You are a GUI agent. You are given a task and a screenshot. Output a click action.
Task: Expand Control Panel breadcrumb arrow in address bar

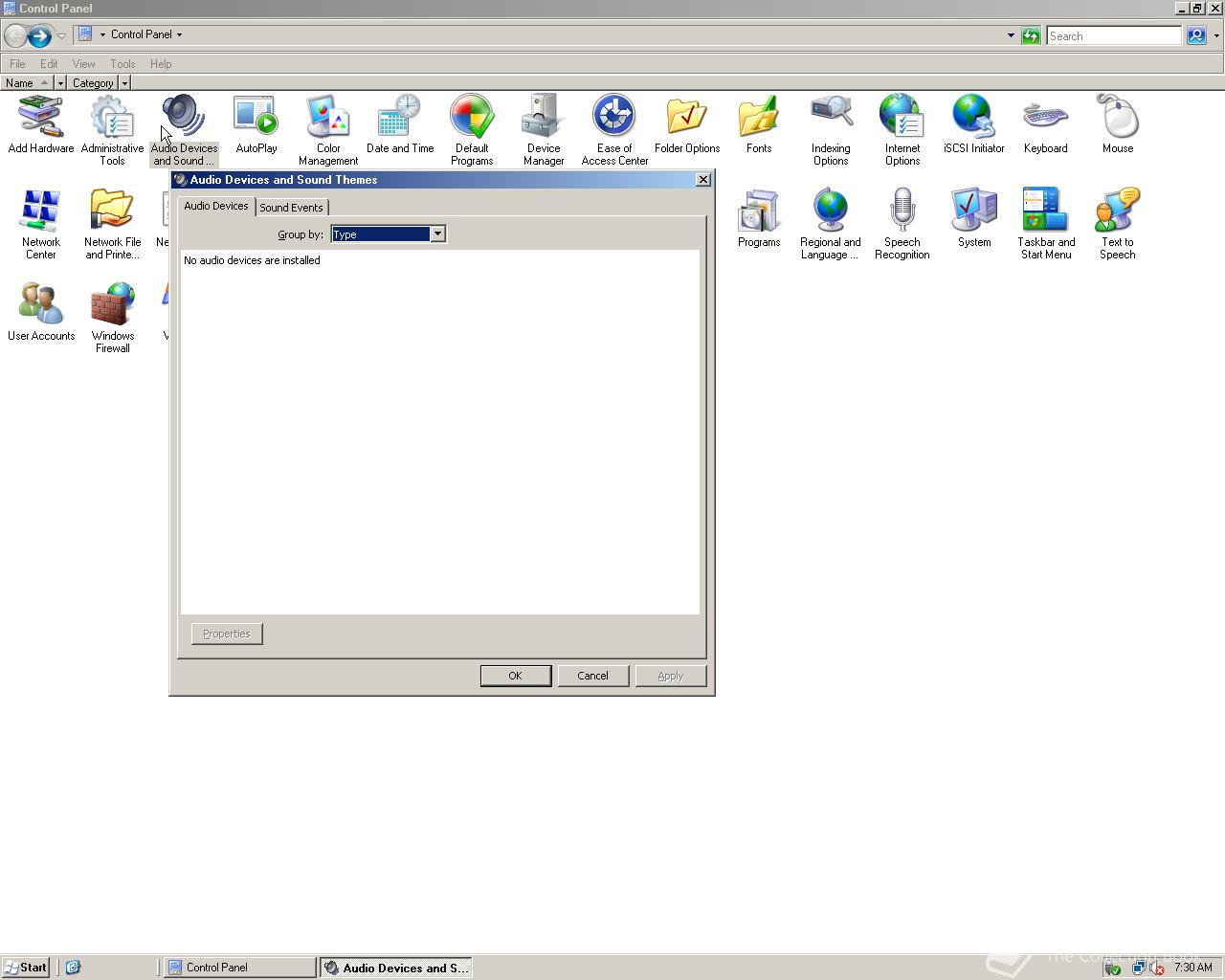click(x=179, y=34)
